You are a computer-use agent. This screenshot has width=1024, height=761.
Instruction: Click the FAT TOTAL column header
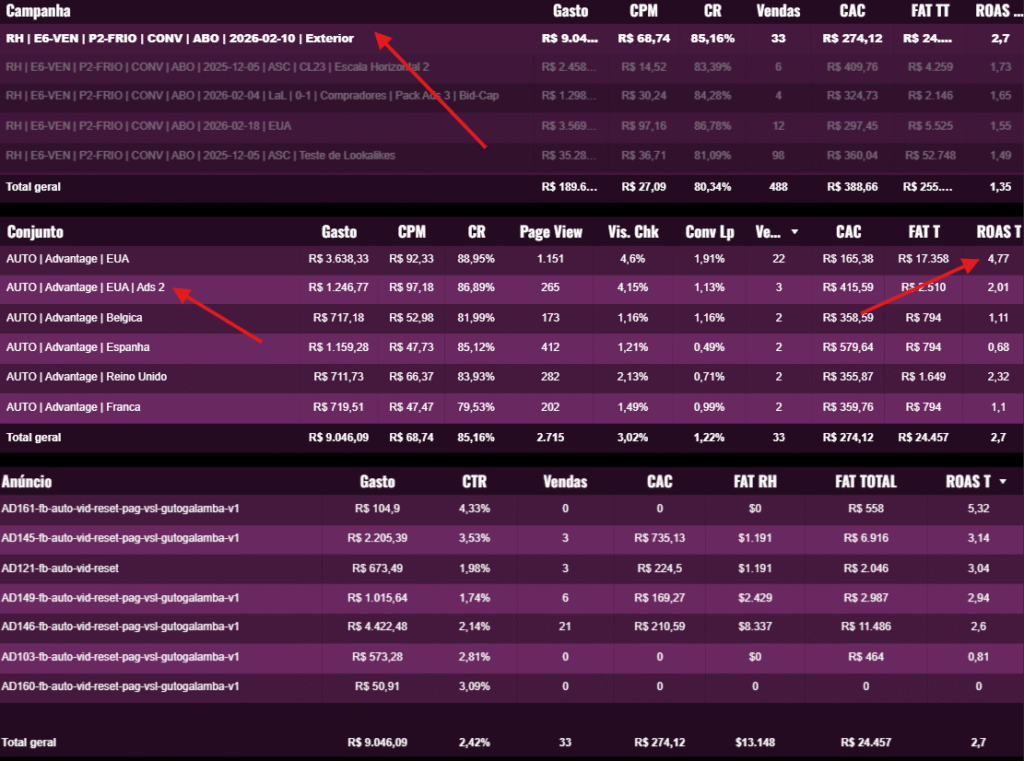pyautogui.click(x=865, y=482)
